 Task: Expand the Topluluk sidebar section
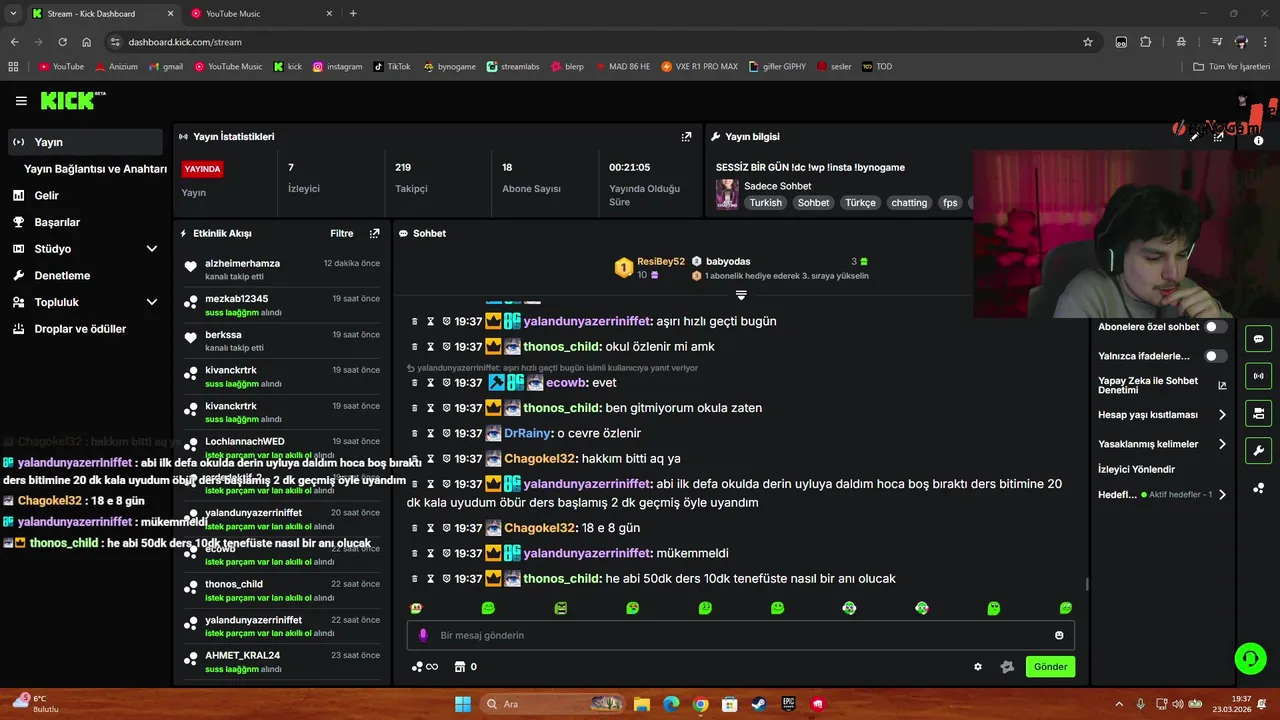[x=152, y=302]
